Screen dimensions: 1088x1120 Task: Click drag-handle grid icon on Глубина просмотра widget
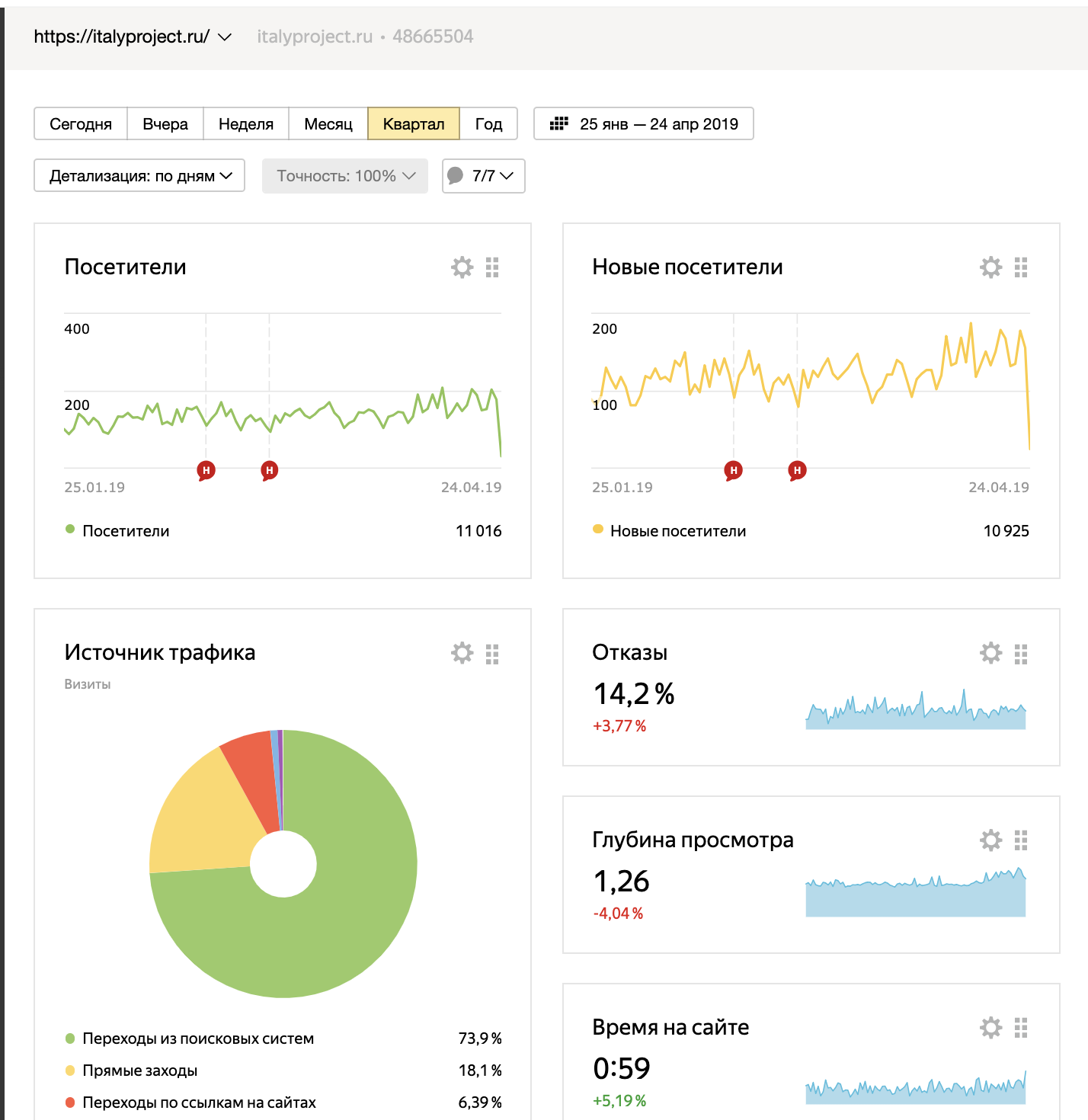(x=1021, y=840)
